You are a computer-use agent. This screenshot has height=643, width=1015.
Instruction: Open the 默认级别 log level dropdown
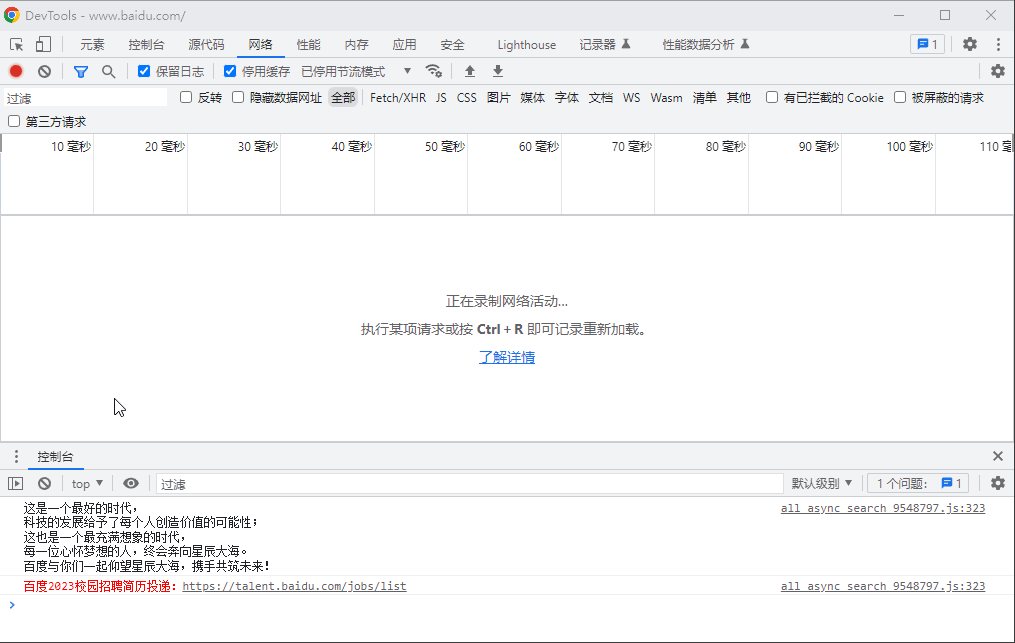(821, 483)
